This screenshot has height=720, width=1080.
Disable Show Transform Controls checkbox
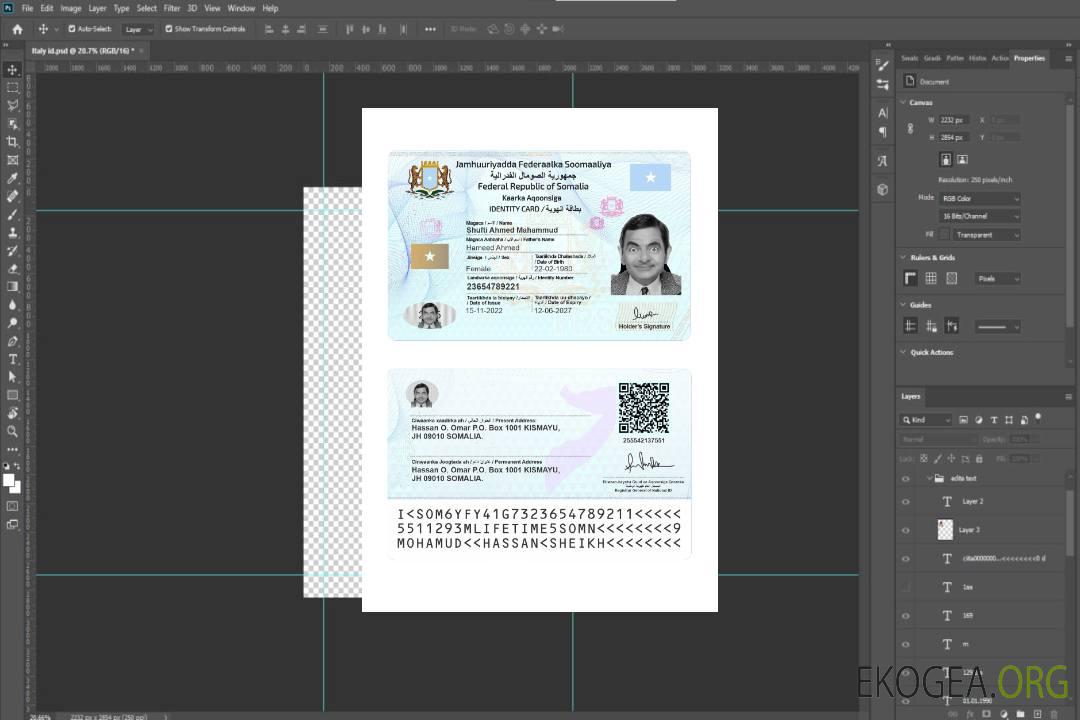click(x=169, y=29)
